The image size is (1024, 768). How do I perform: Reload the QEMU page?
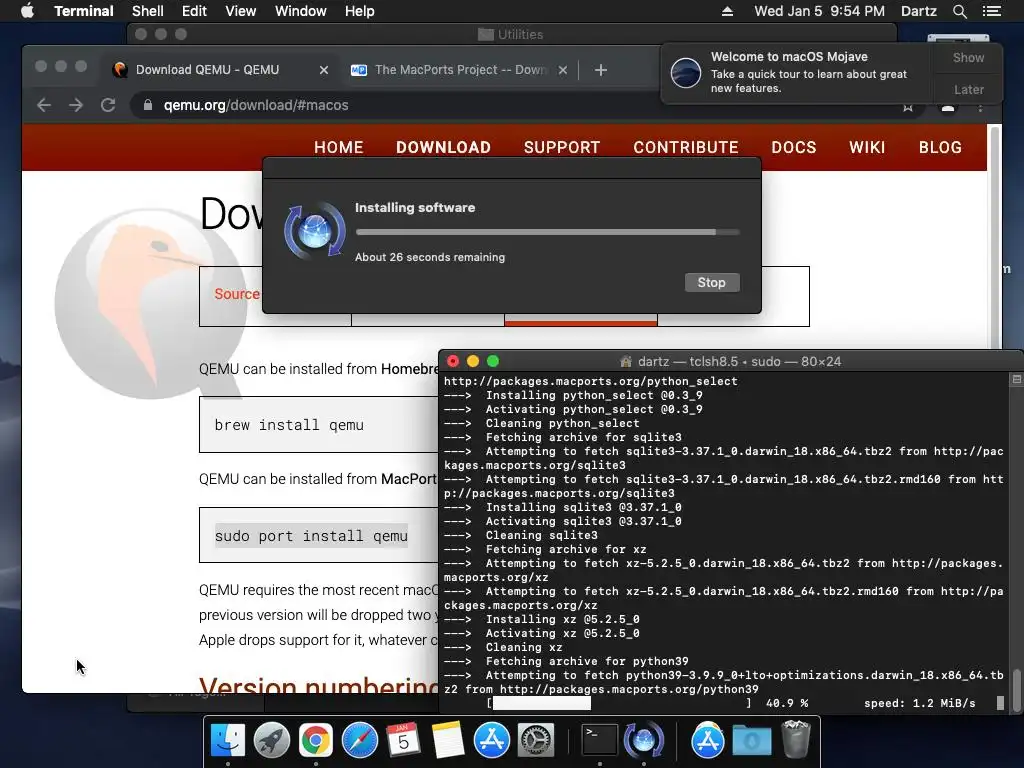[x=108, y=105]
